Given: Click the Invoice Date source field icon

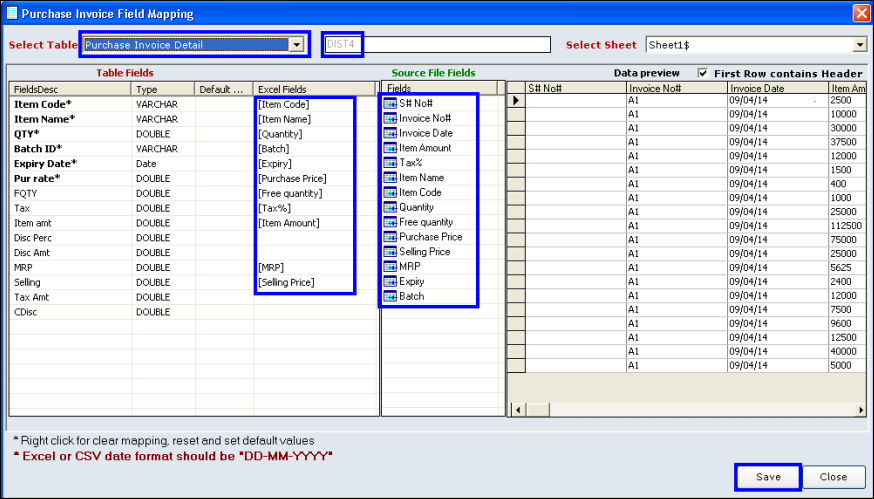Looking at the screenshot, I should click(x=390, y=133).
